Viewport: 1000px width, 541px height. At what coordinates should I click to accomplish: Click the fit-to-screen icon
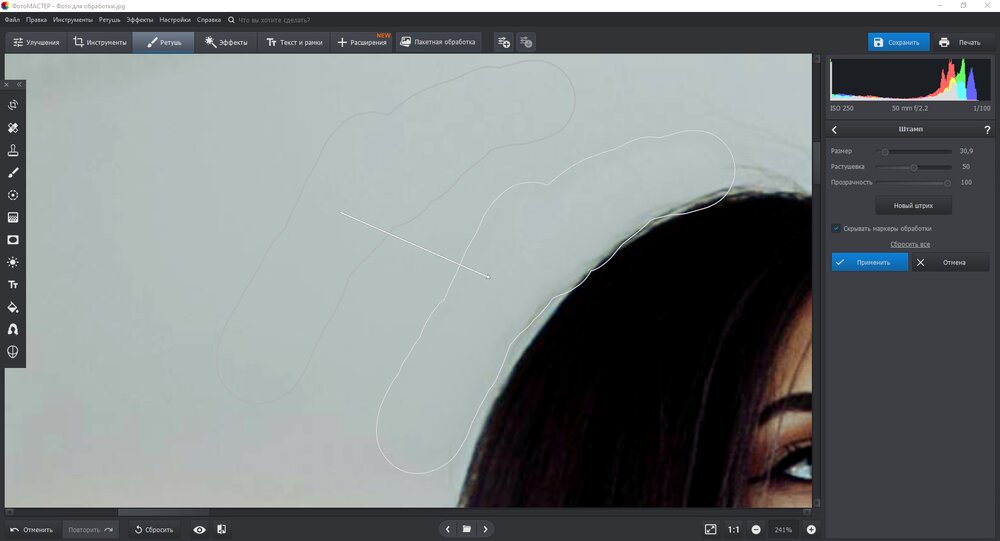point(710,529)
